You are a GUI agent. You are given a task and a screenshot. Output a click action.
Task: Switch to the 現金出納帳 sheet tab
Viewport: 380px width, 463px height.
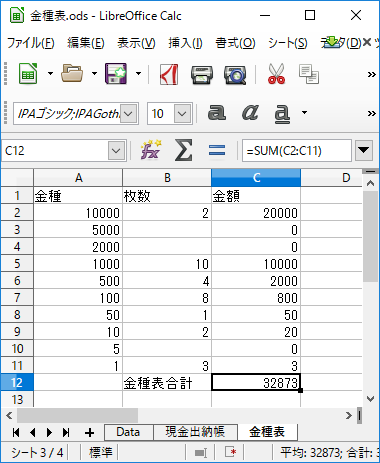click(195, 432)
